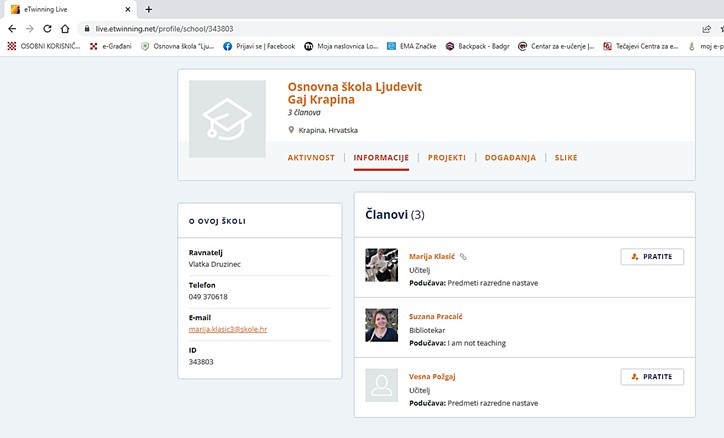Viewport: 724px width, 438px height.
Task: Select the INFORMACIJE tab
Action: coord(381,157)
